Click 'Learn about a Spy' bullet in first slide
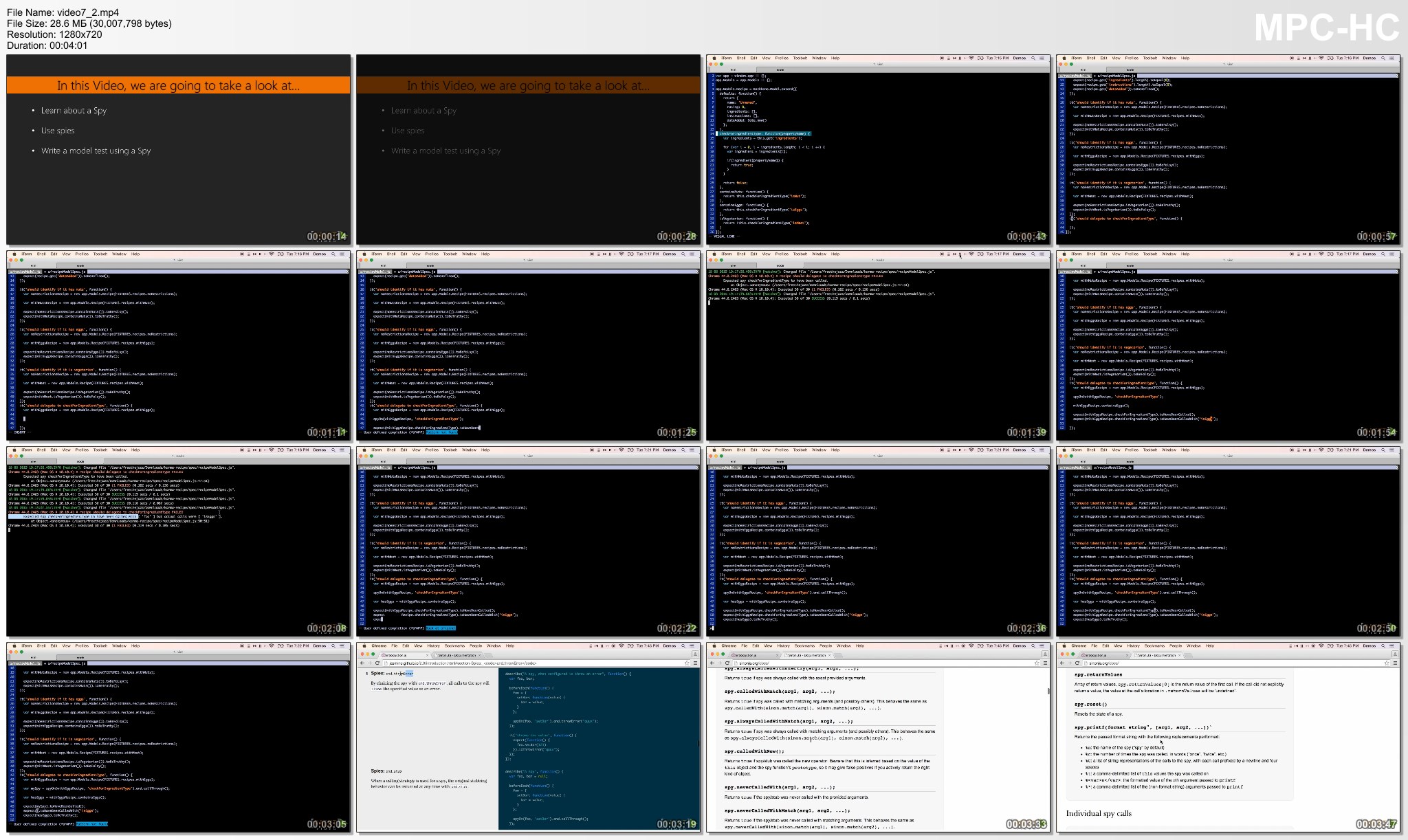 pos(74,111)
